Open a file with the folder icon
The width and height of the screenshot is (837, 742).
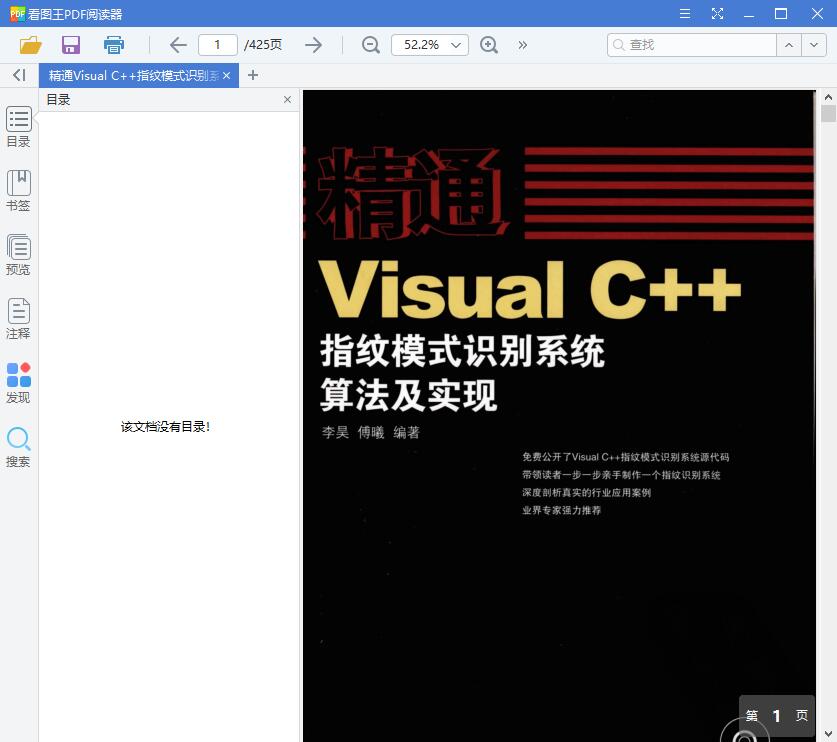(x=30, y=45)
